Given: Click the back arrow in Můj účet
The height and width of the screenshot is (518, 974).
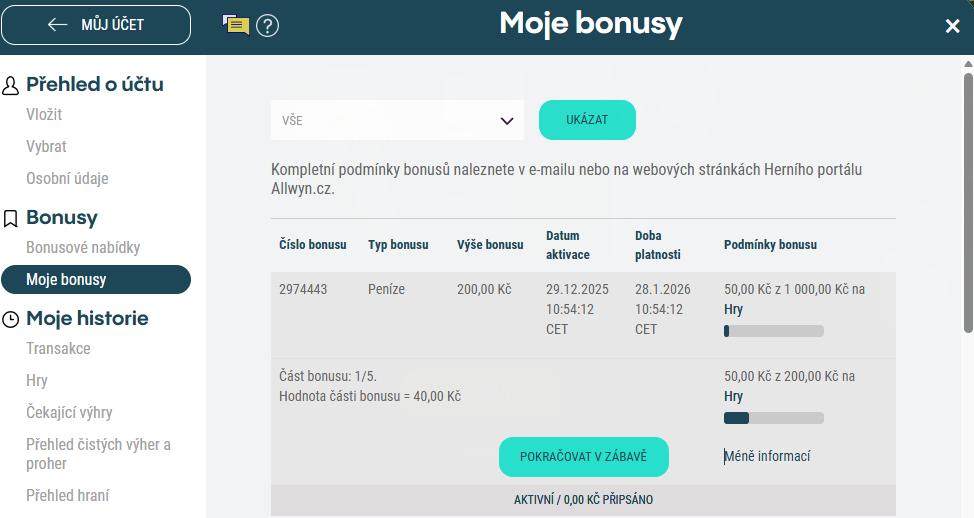Looking at the screenshot, I should [58, 25].
